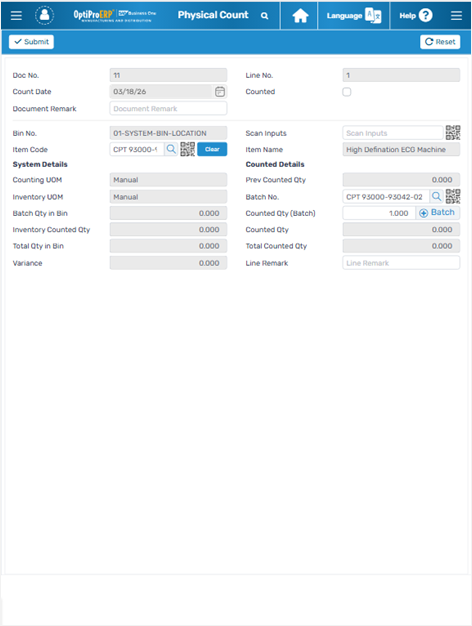Click the Reset button
The height and width of the screenshot is (626, 472).
tap(440, 42)
